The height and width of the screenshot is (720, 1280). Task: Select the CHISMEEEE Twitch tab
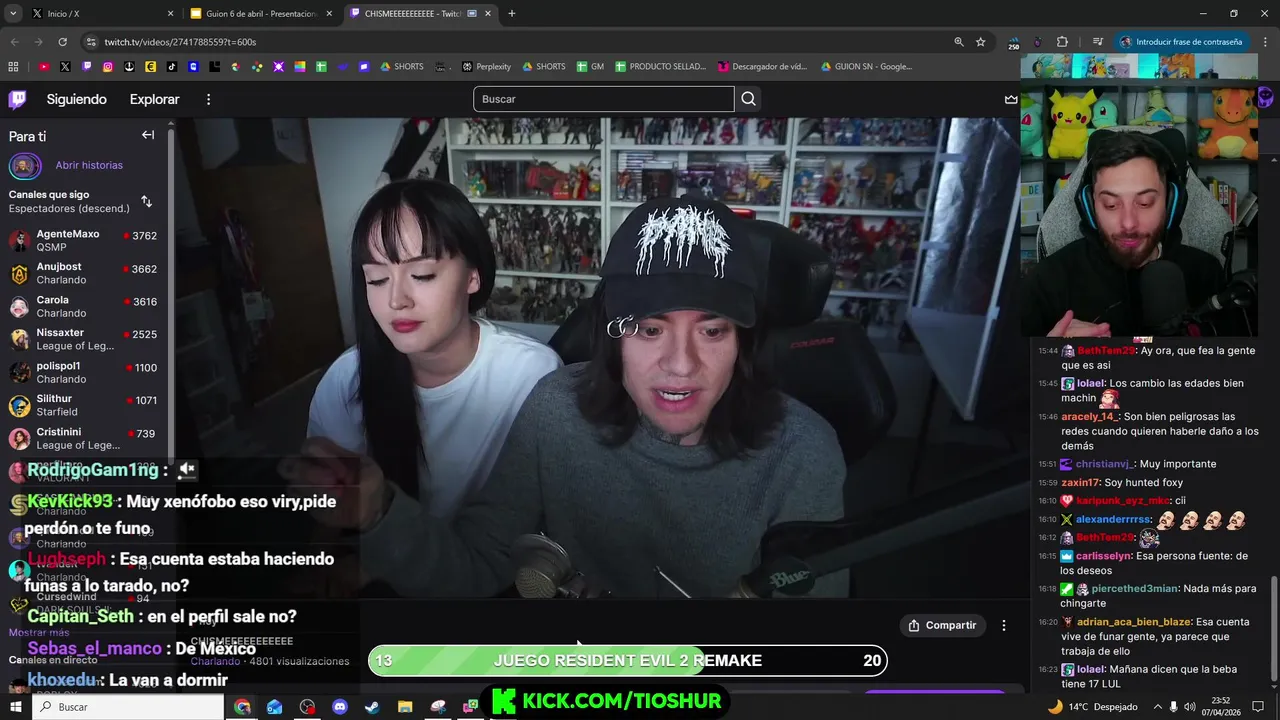point(420,14)
